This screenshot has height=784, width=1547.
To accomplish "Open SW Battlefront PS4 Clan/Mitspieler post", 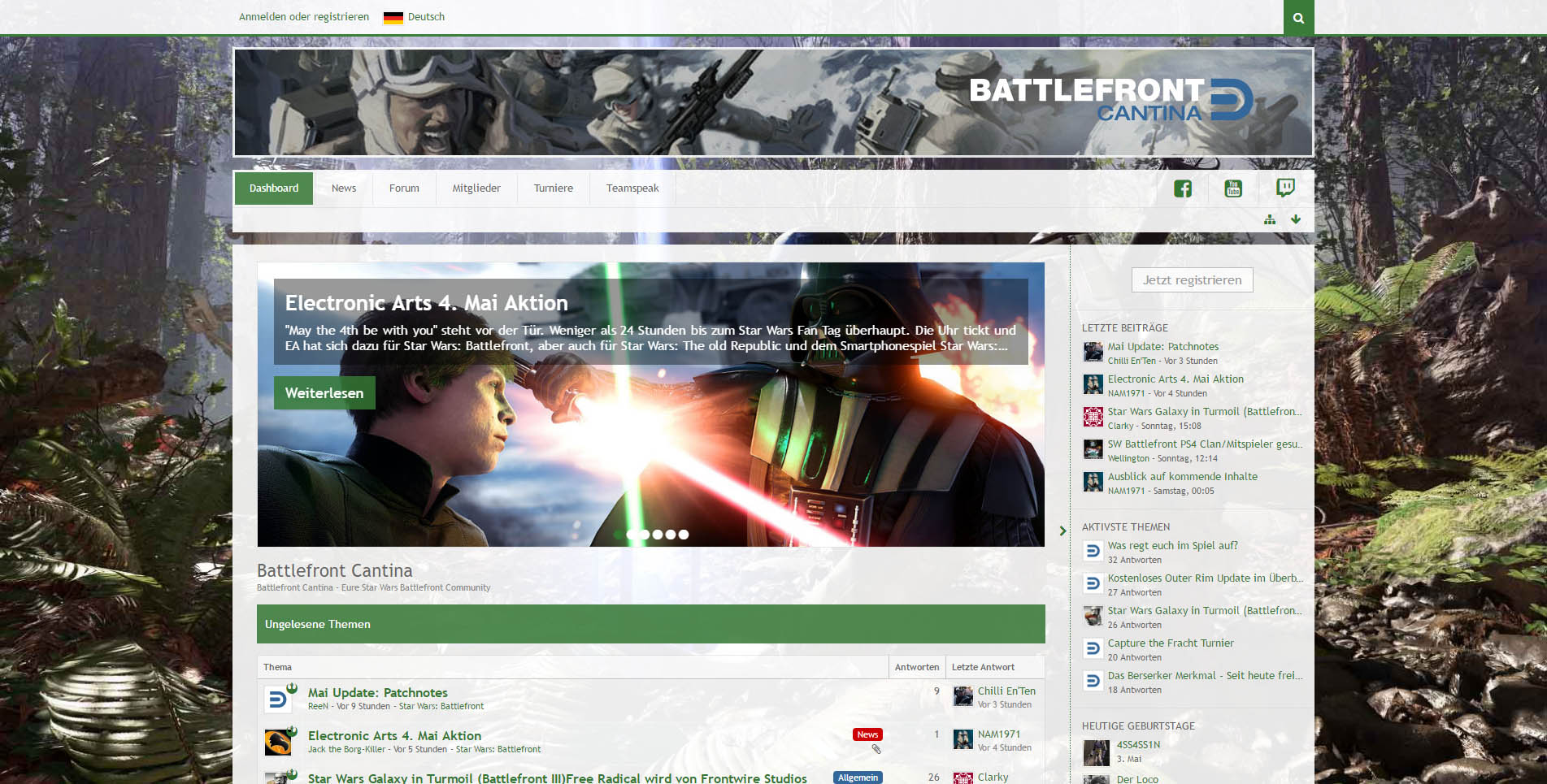I will (x=1205, y=444).
